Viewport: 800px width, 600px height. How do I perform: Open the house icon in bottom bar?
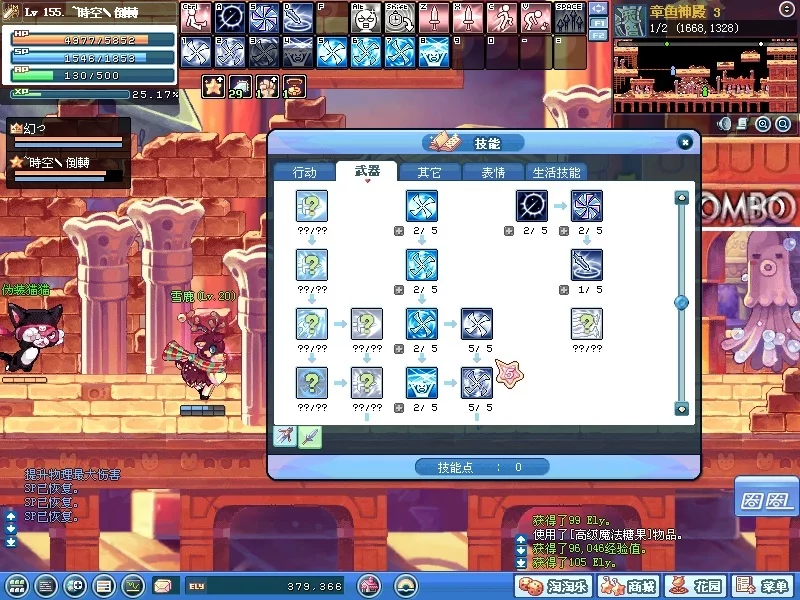click(368, 586)
